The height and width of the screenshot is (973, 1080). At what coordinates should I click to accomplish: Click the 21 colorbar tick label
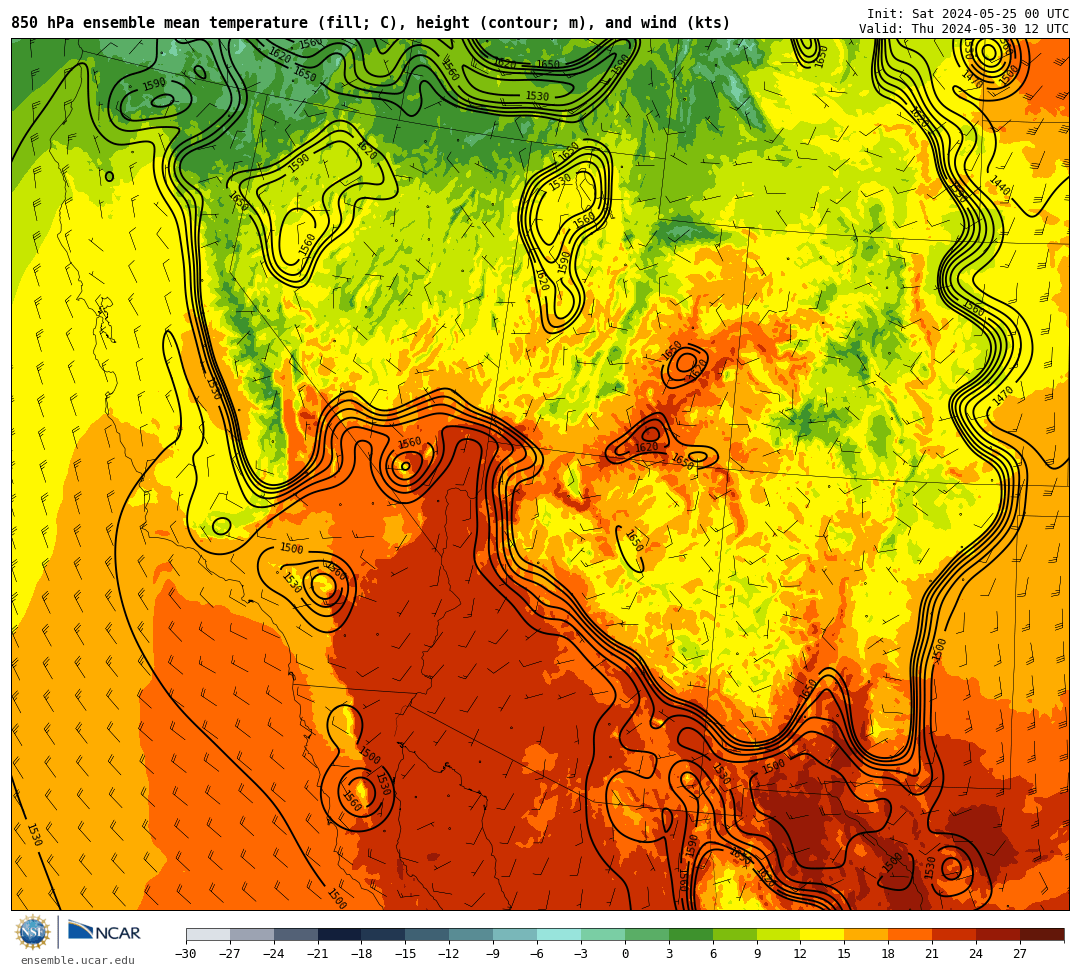pyautogui.click(x=933, y=954)
